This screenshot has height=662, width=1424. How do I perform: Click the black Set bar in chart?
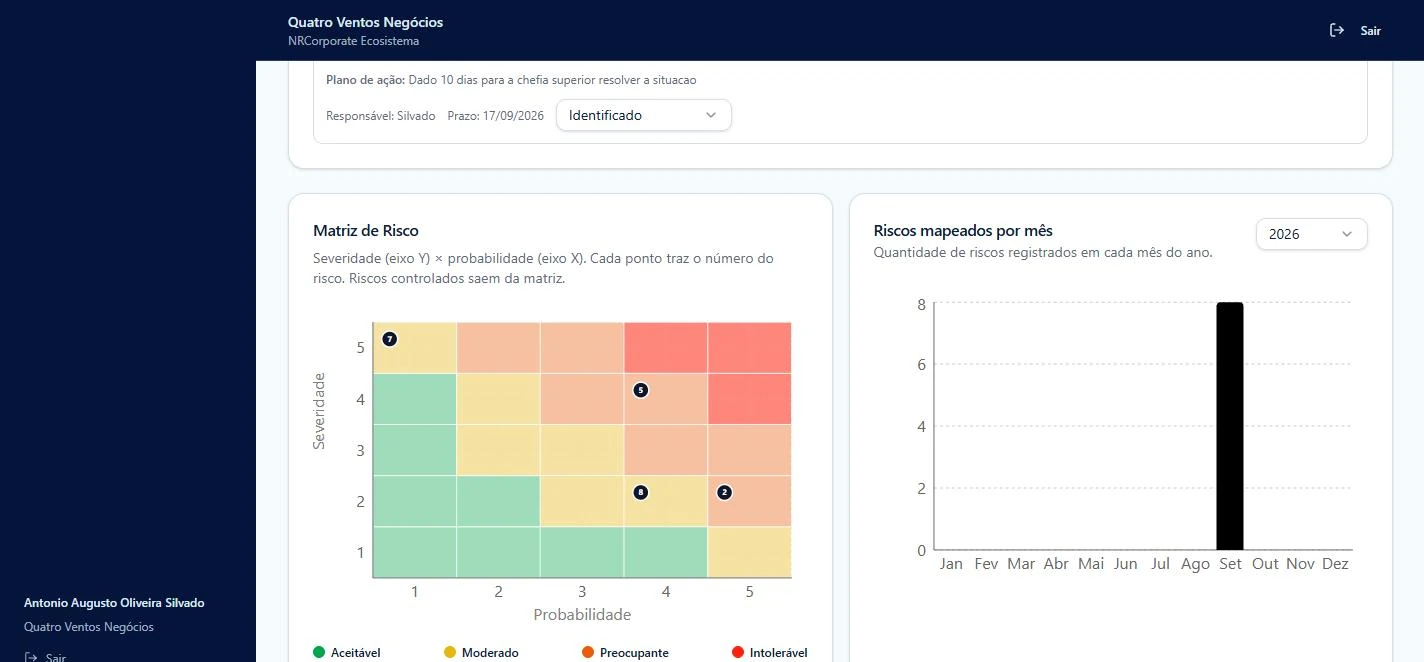(x=1230, y=426)
